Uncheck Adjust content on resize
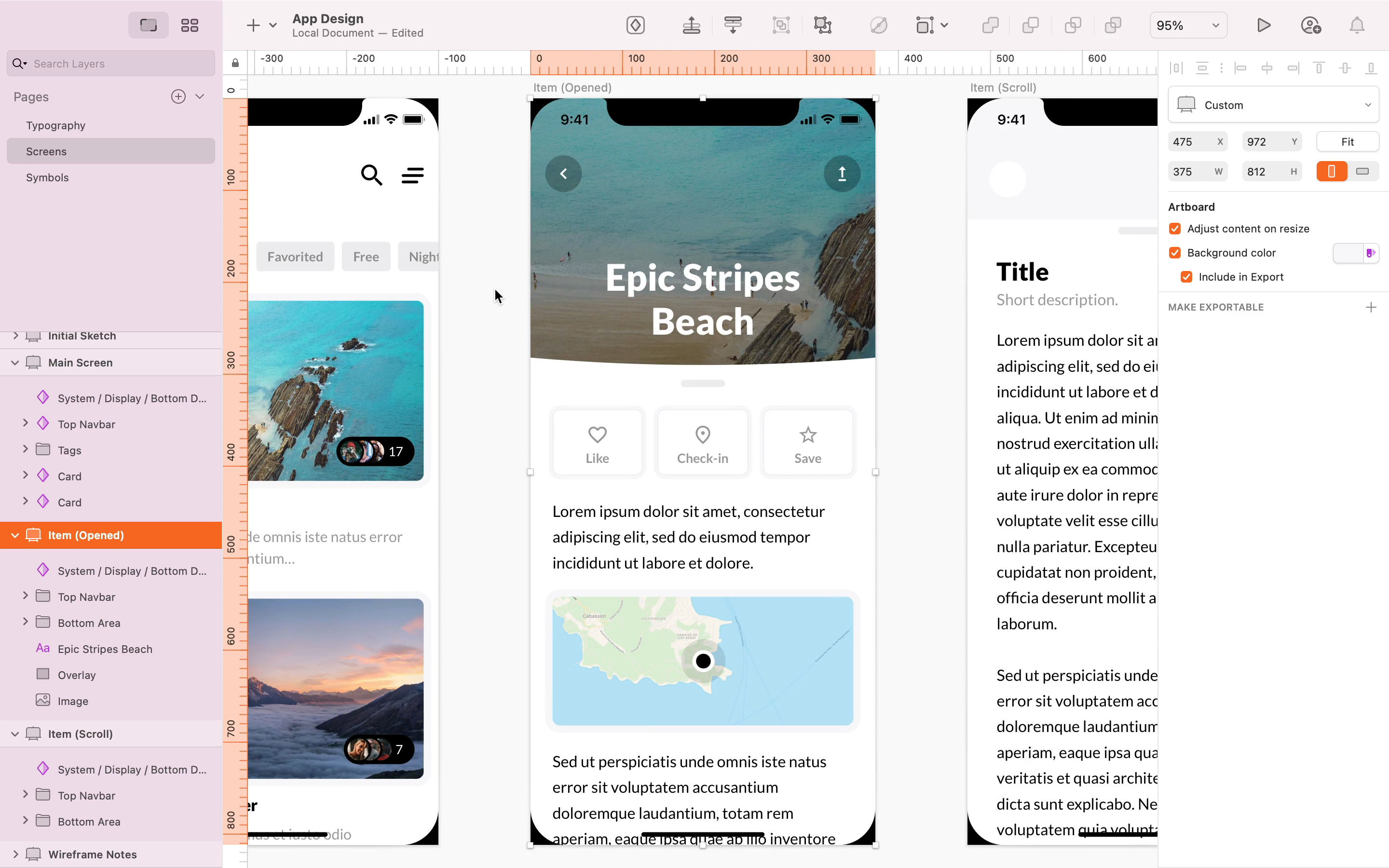 (1175, 229)
